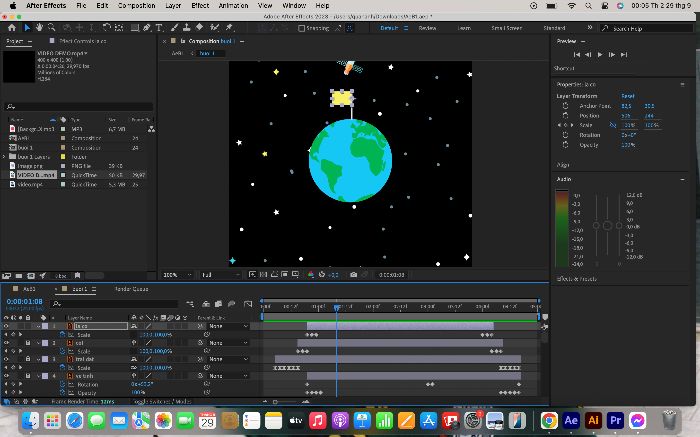The image size is (700, 437).
Task: Click the New Folder icon in Project panel
Action: pyautogui.click(x=19, y=276)
